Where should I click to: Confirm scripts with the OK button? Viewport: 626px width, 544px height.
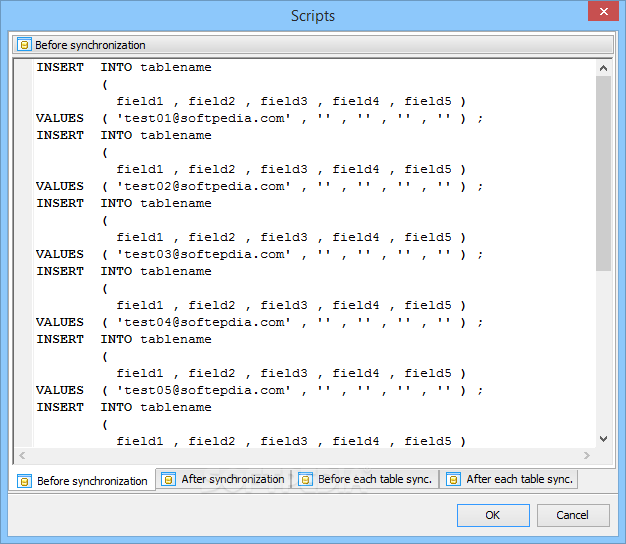pos(493,515)
